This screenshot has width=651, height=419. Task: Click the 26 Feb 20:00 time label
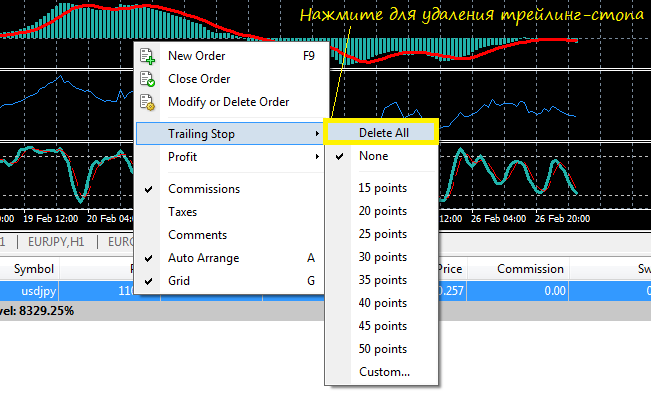pyautogui.click(x=562, y=219)
